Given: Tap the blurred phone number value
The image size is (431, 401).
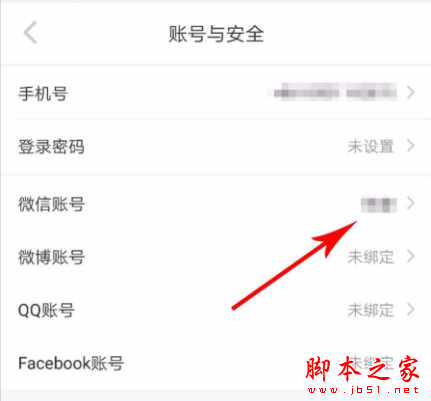Looking at the screenshot, I should tap(335, 92).
